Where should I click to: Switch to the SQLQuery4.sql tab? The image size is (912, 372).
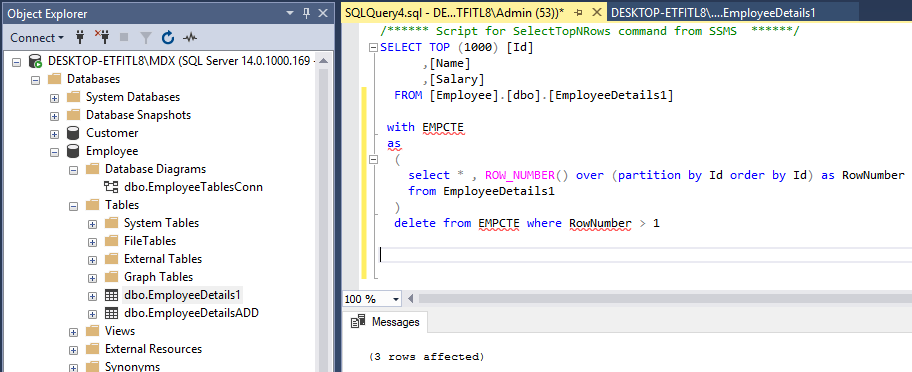[454, 12]
